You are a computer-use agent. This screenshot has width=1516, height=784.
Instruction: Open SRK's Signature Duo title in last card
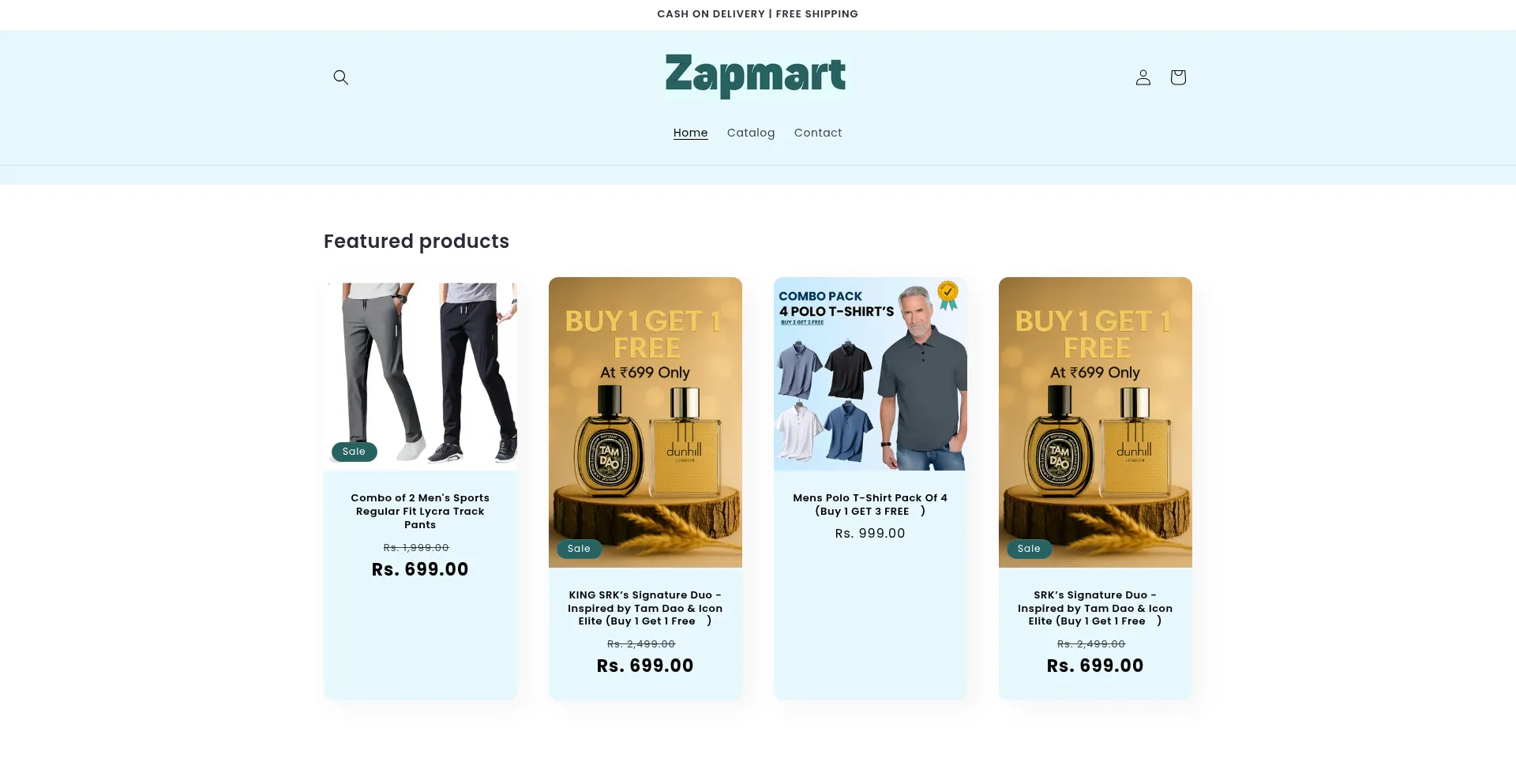(x=1095, y=608)
